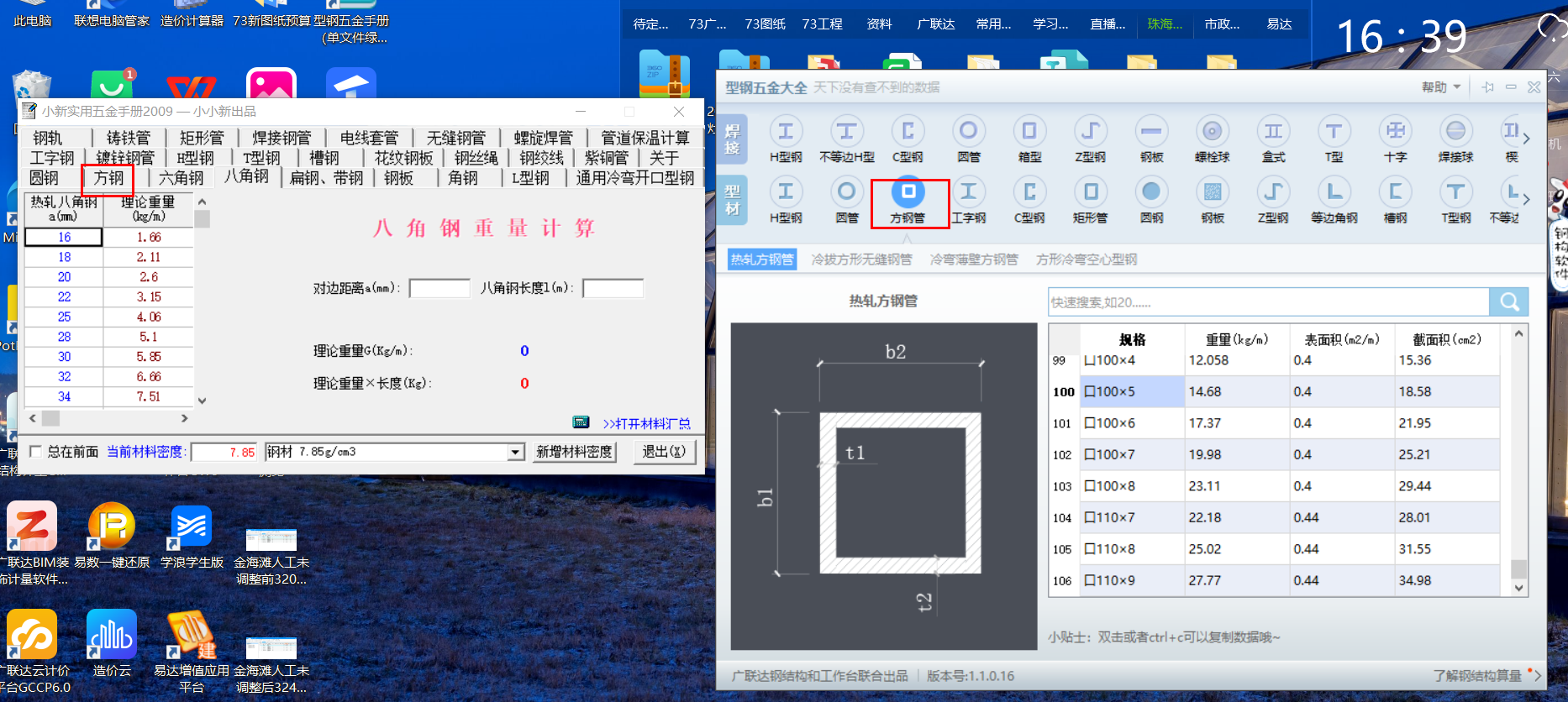This screenshot has height=702, width=1568.
Task: Click the 退出(X) button
Action: point(664,452)
